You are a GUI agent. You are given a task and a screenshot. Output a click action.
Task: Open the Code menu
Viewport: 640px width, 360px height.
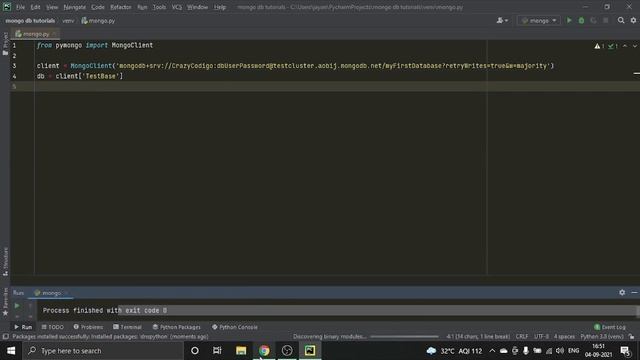[98, 7]
